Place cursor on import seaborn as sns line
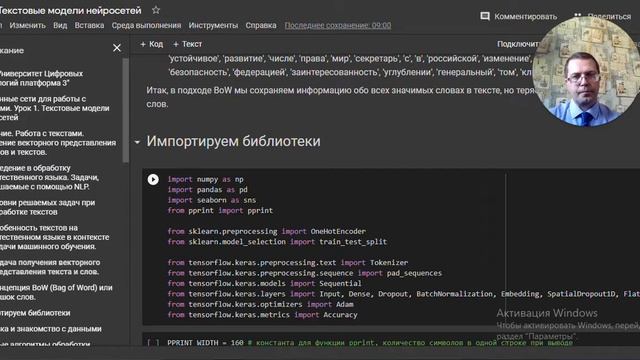This screenshot has width=640, height=360. [211, 200]
